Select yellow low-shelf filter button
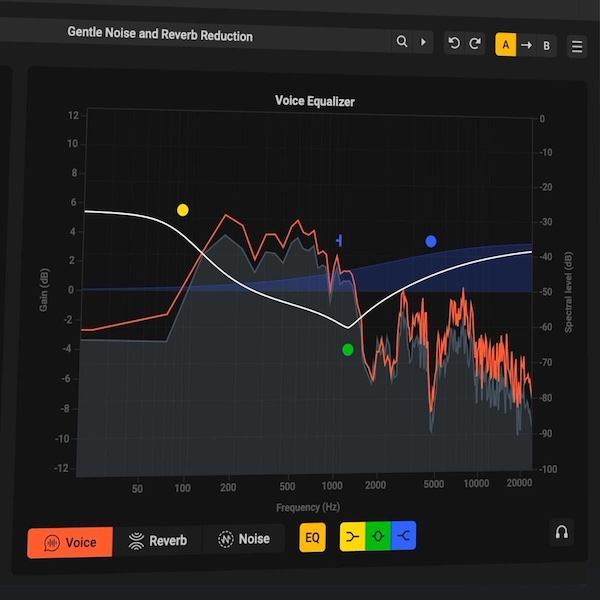 (352, 537)
